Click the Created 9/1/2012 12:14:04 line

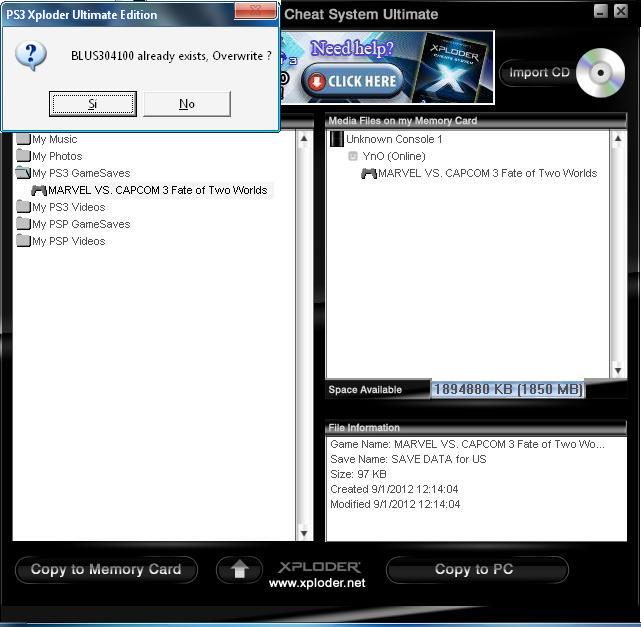394,489
